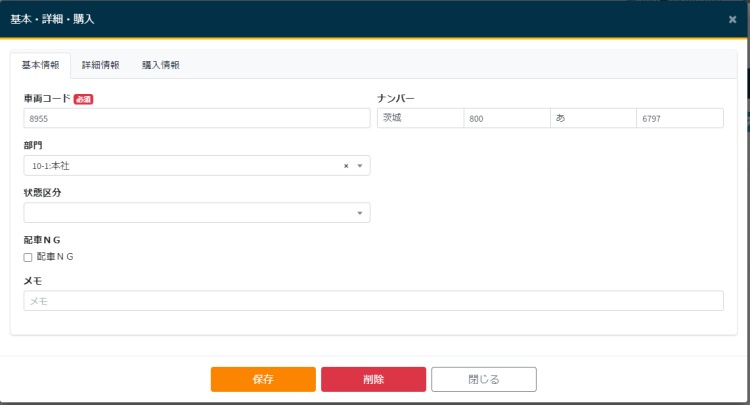Click the ナンバー kana field showing あ
750x405 pixels.
(x=592, y=118)
